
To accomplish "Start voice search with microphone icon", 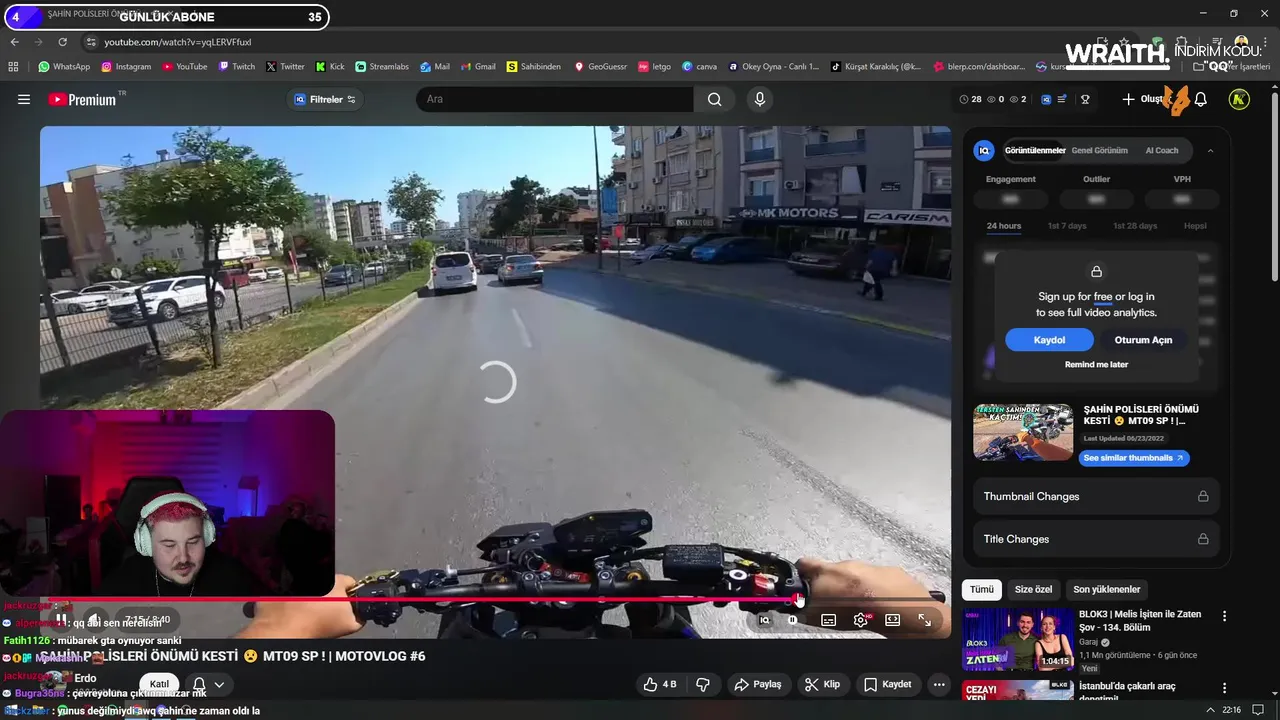I will [760, 99].
